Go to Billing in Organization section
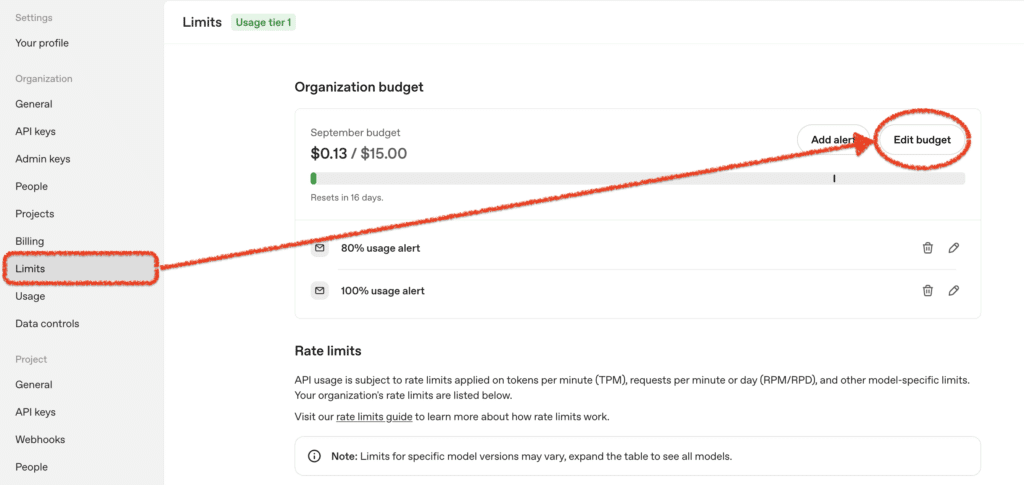Screen dimensions: 1024x485 [30, 241]
